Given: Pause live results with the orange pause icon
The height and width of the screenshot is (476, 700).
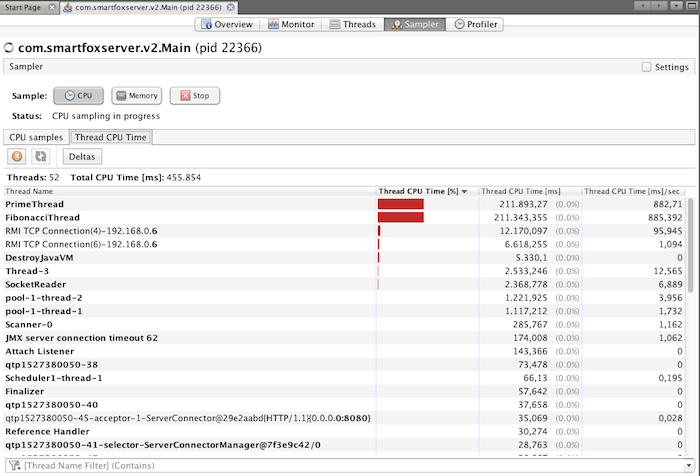Looking at the screenshot, I should click(17, 156).
